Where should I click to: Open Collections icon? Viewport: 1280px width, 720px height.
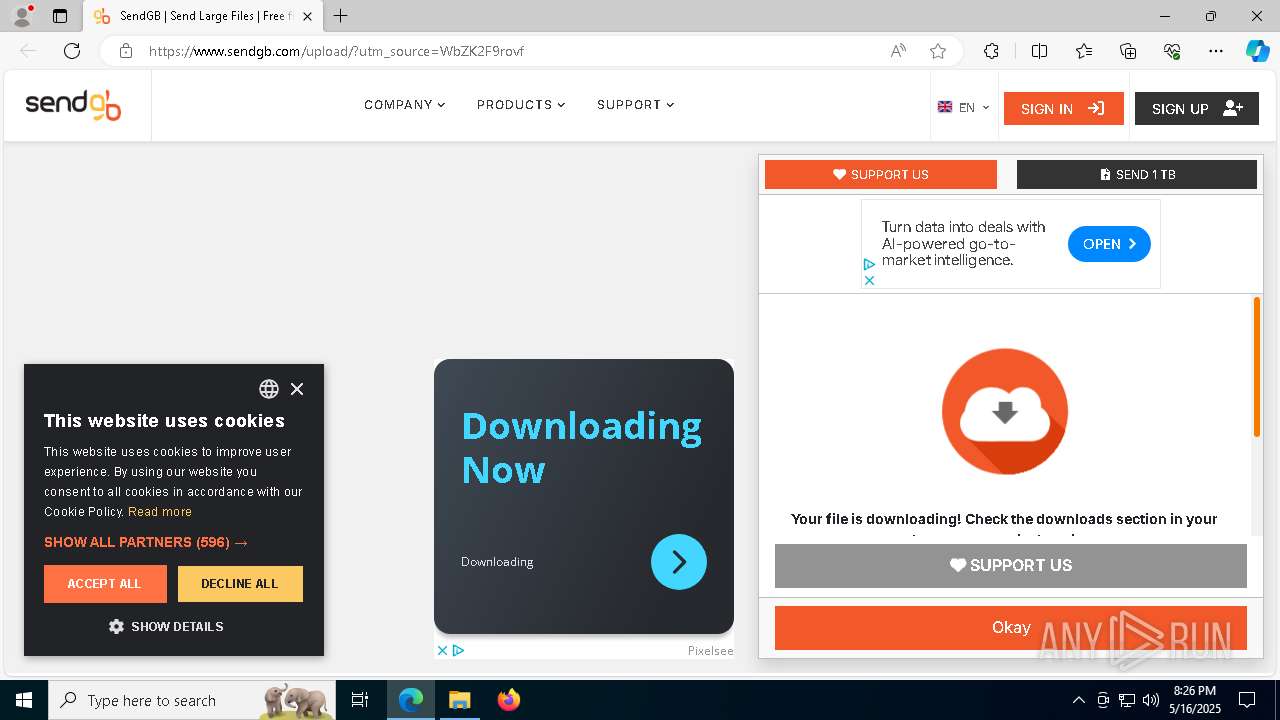click(x=1128, y=51)
